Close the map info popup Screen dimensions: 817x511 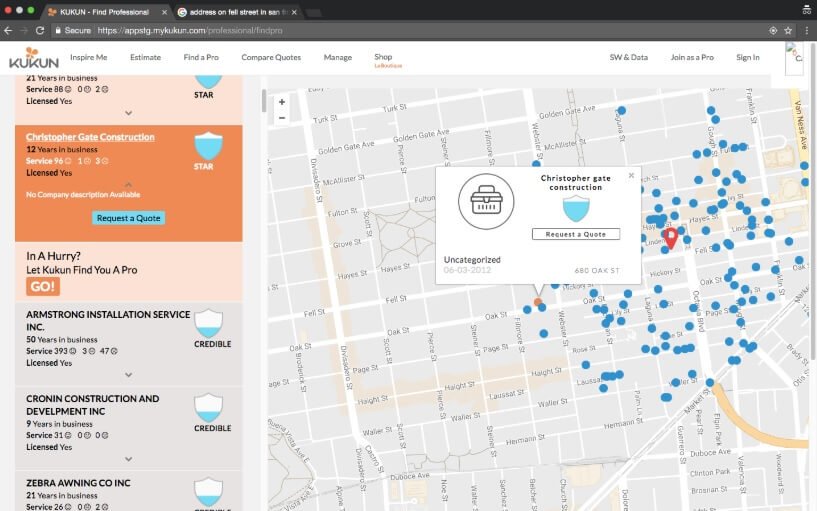pyautogui.click(x=632, y=176)
